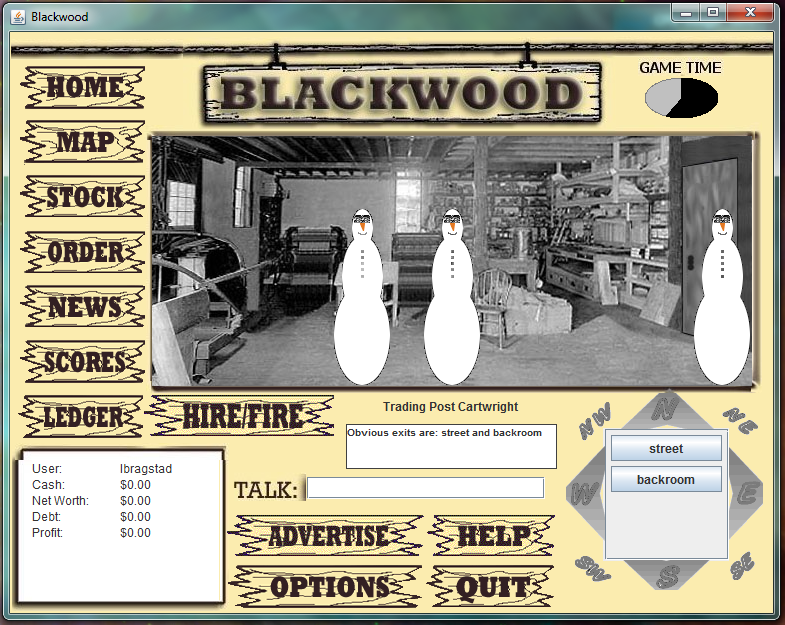Click the QUIT sign
785x625 pixels.
click(x=493, y=586)
